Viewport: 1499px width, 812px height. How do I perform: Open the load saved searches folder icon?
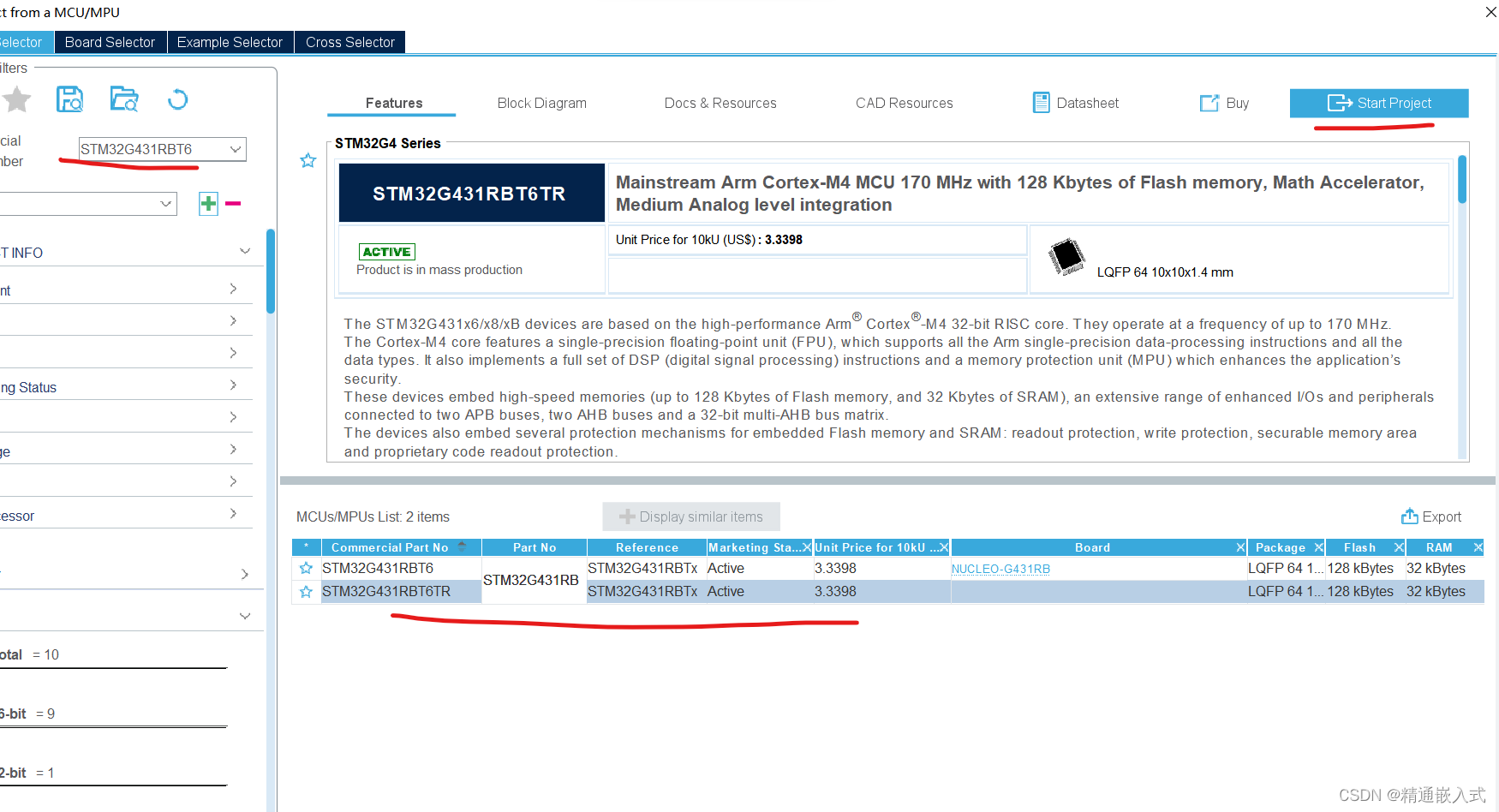124,99
